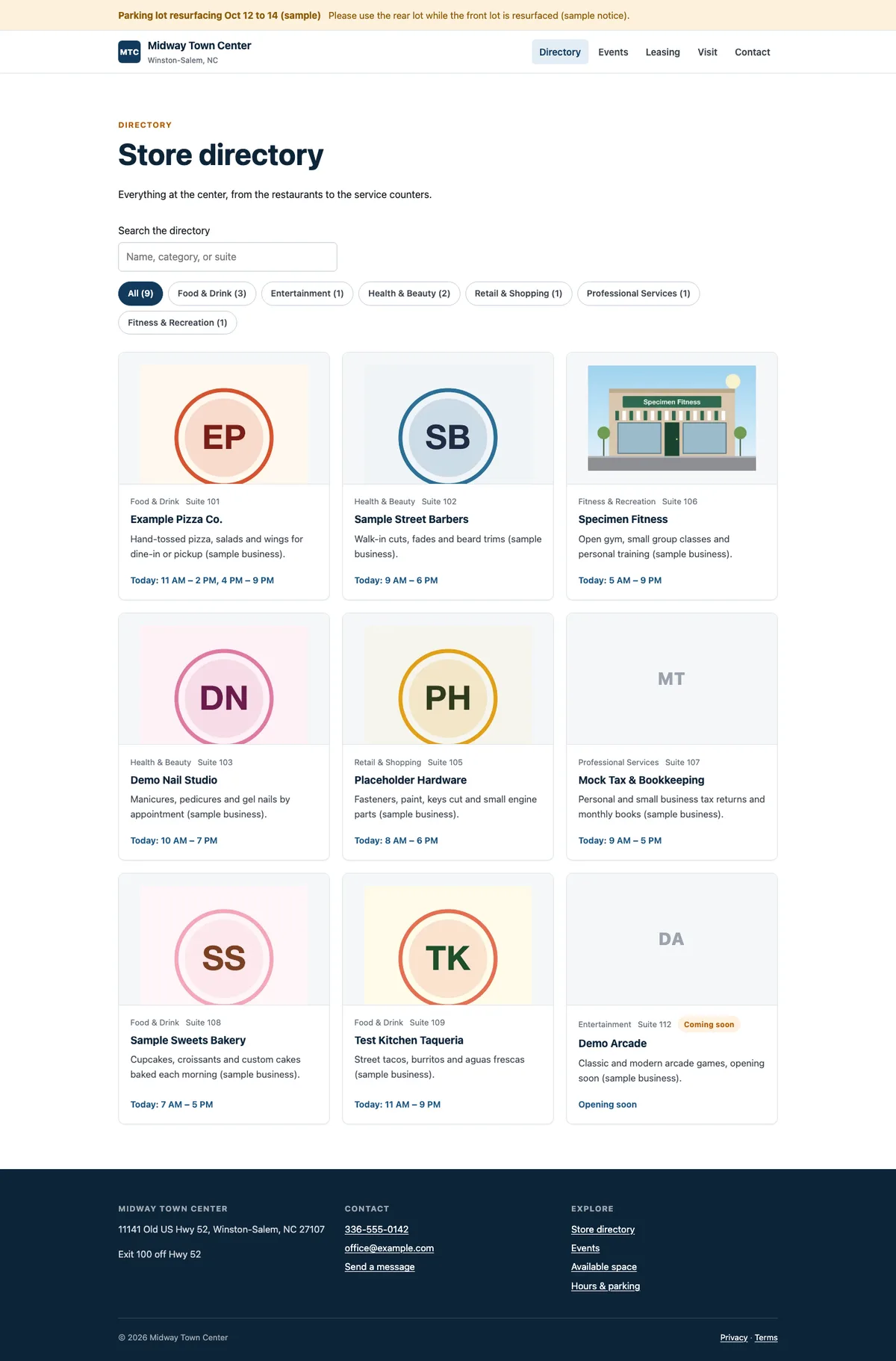This screenshot has width=896, height=1361.
Task: Click the Midway Town Center site title
Action: [x=199, y=46]
